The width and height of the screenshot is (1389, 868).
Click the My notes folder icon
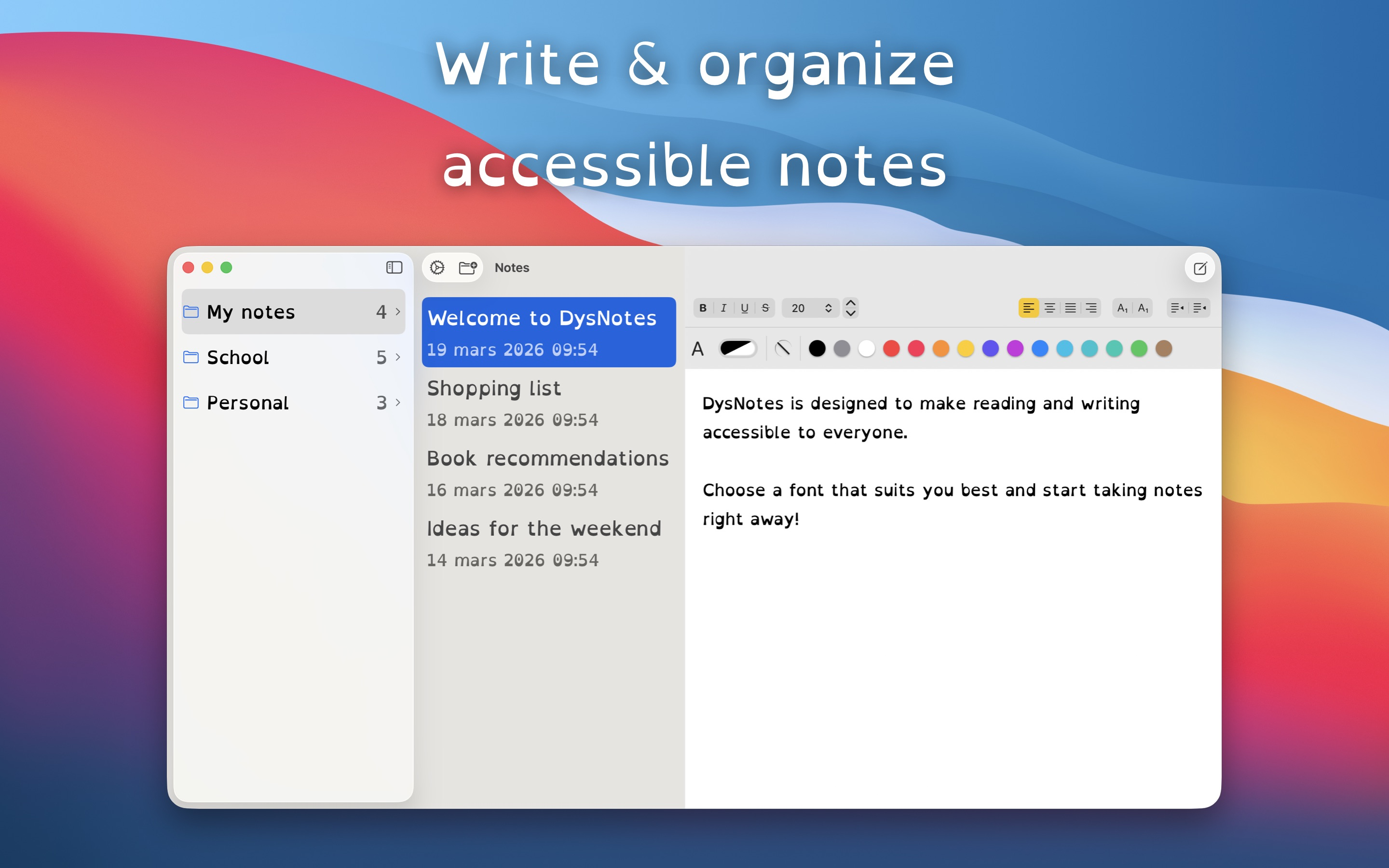[191, 312]
